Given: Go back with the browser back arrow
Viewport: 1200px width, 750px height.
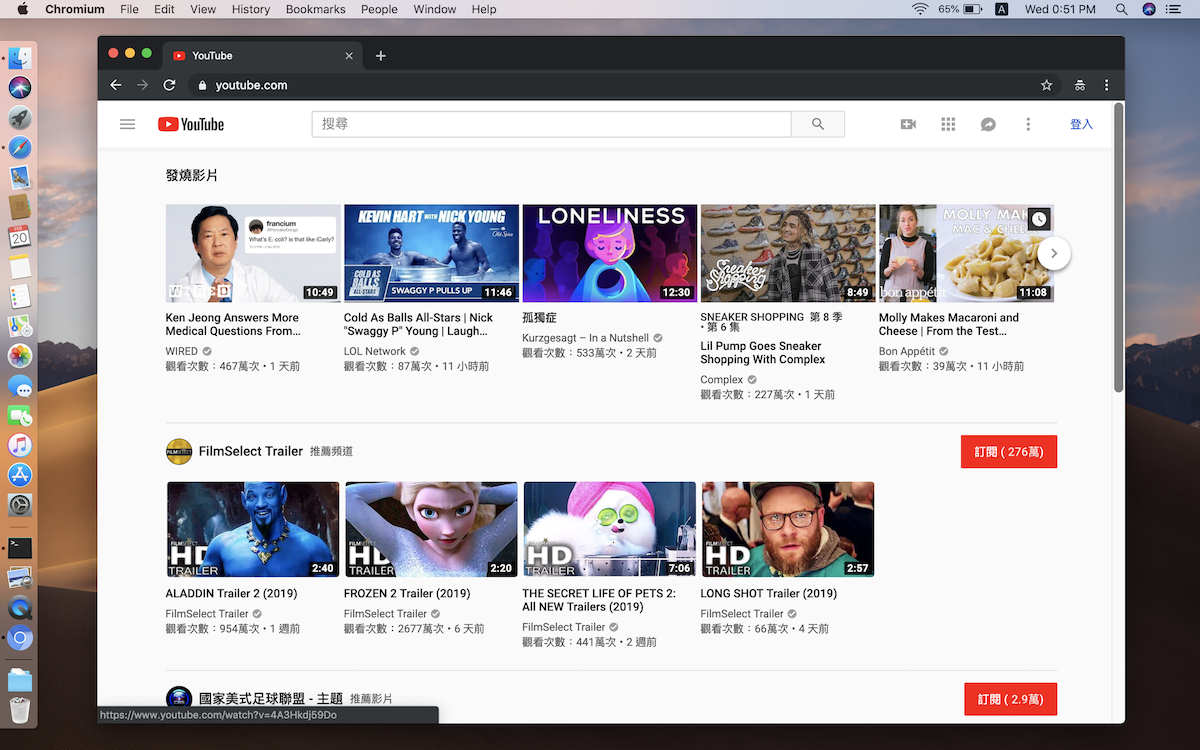Looking at the screenshot, I should [x=116, y=85].
